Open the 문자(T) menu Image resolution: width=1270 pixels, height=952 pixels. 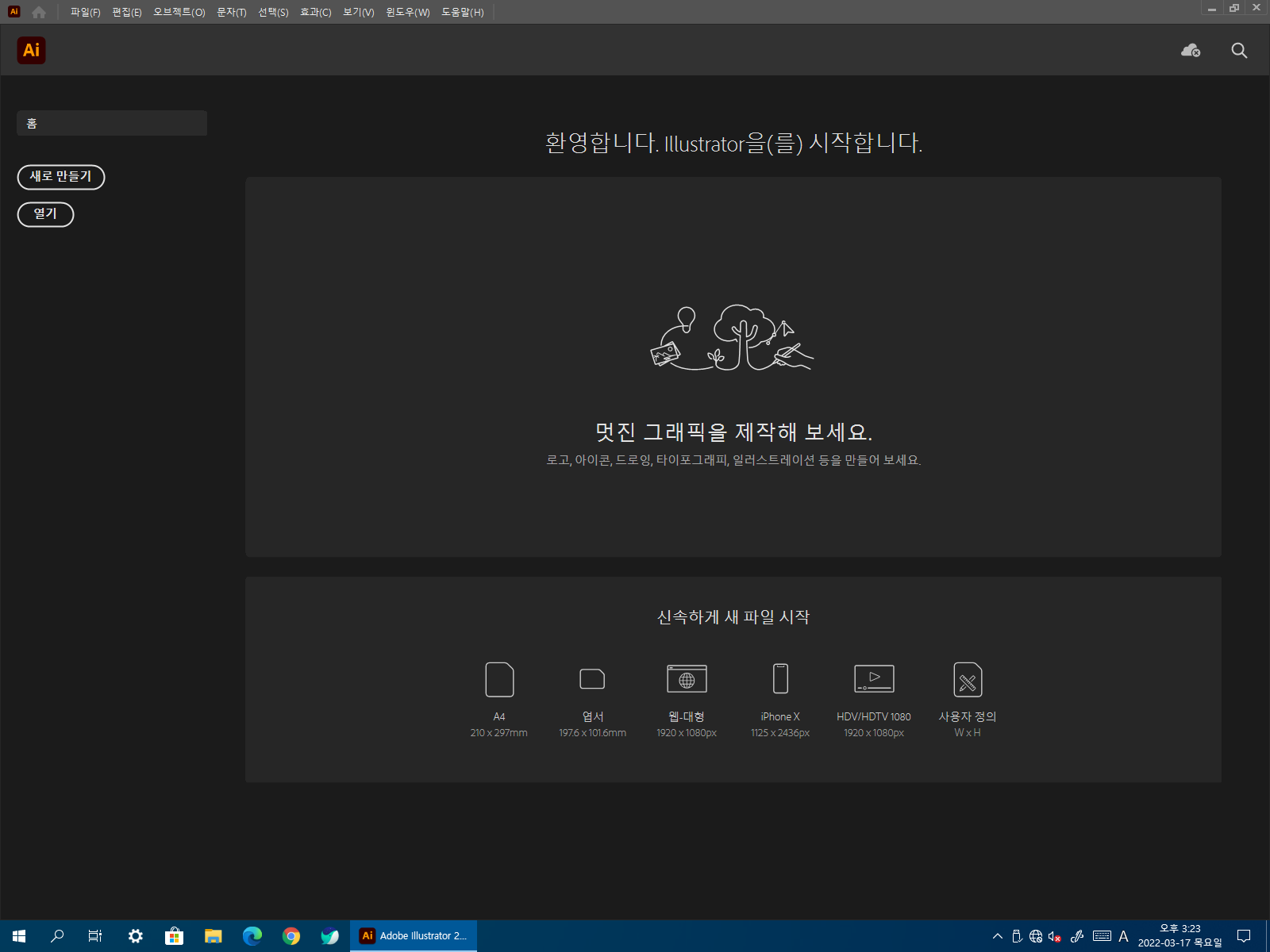click(232, 12)
